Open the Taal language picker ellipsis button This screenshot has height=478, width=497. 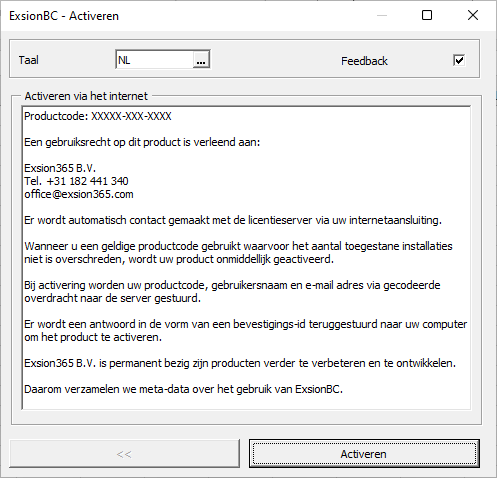click(x=201, y=60)
